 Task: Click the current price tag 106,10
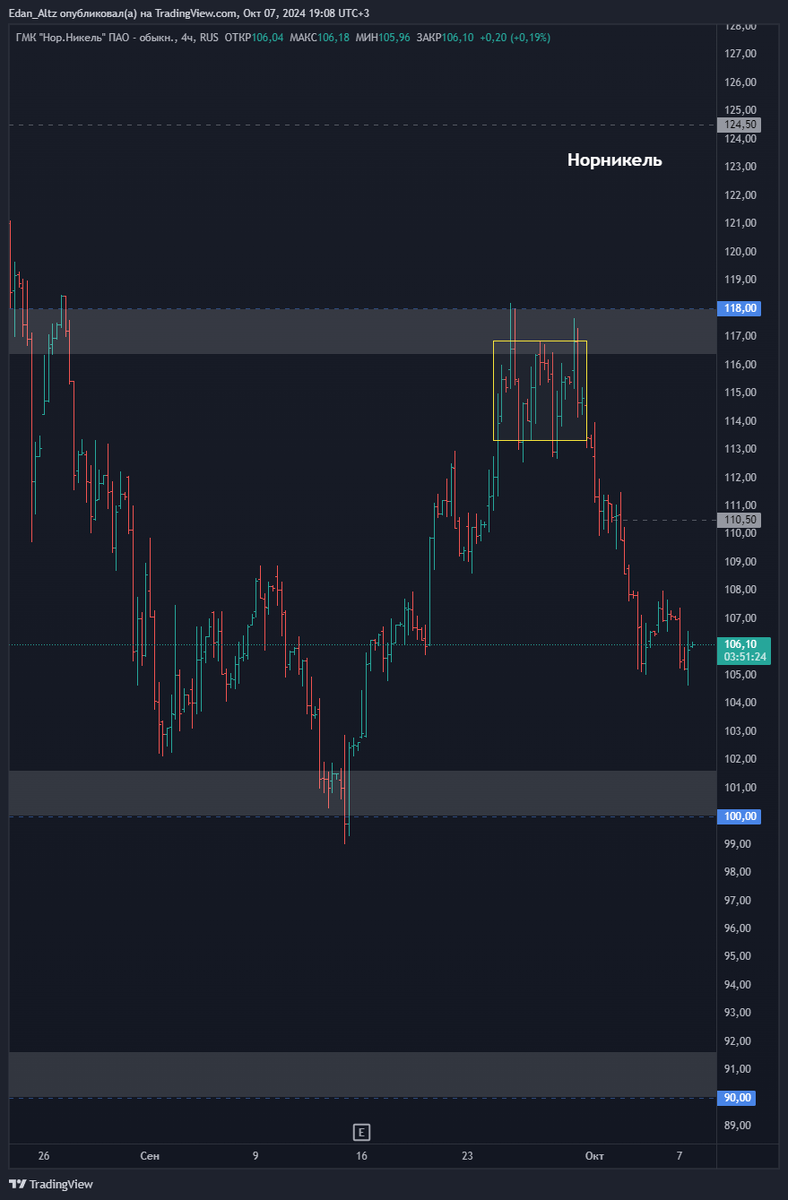(740, 644)
